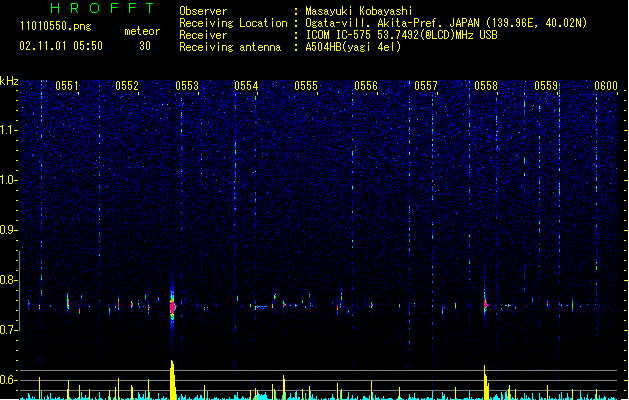The height and width of the screenshot is (400, 629).
Task: Click the 0551 time marker
Action: [x=67, y=86]
